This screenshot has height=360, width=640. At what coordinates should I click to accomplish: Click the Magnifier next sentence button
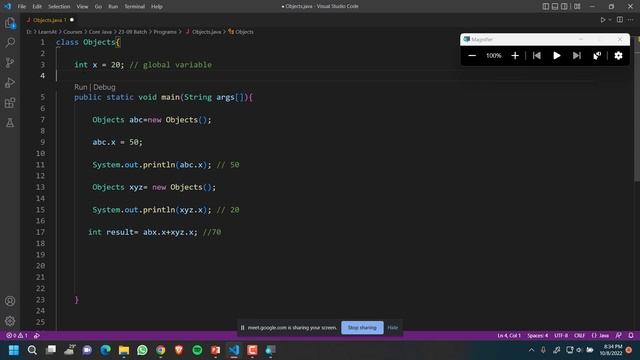pos(576,56)
